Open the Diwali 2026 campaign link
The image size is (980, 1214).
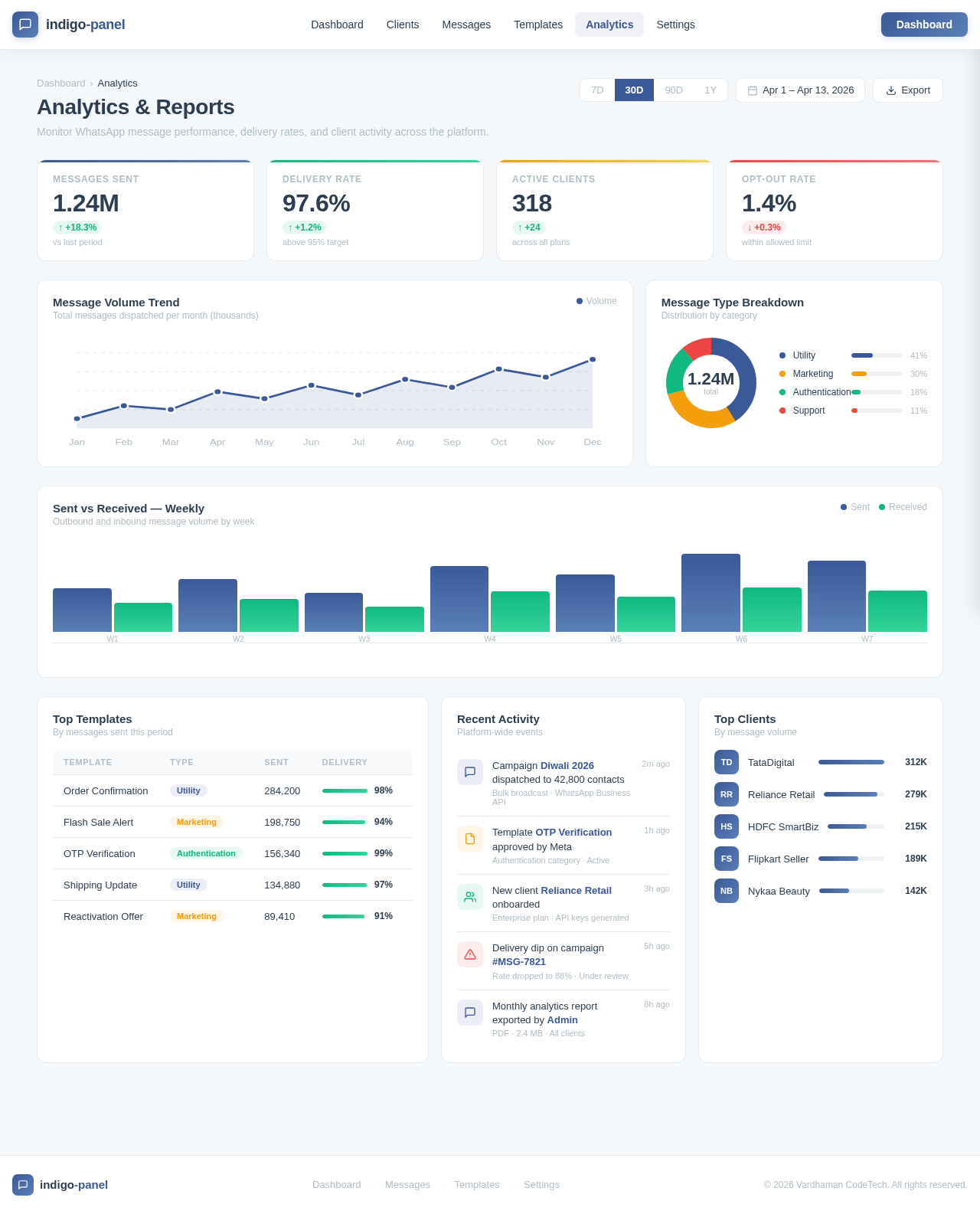click(x=567, y=766)
